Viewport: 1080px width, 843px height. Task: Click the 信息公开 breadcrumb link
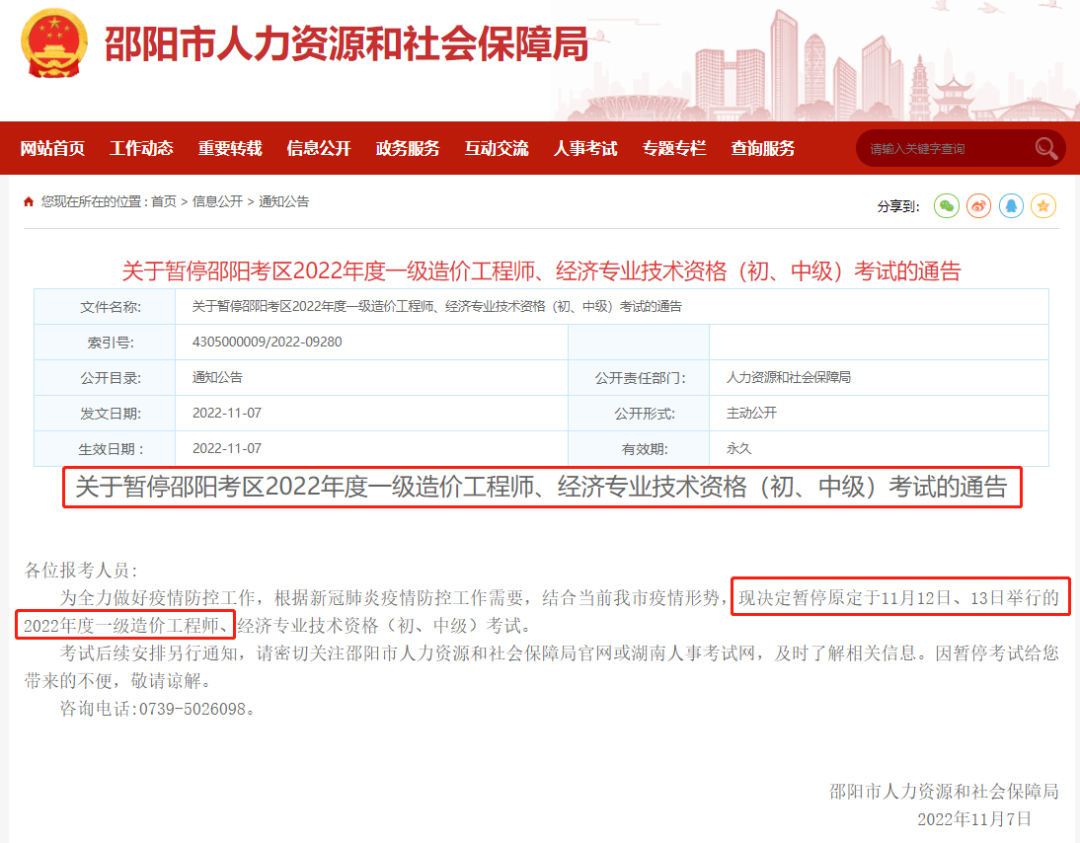217,202
